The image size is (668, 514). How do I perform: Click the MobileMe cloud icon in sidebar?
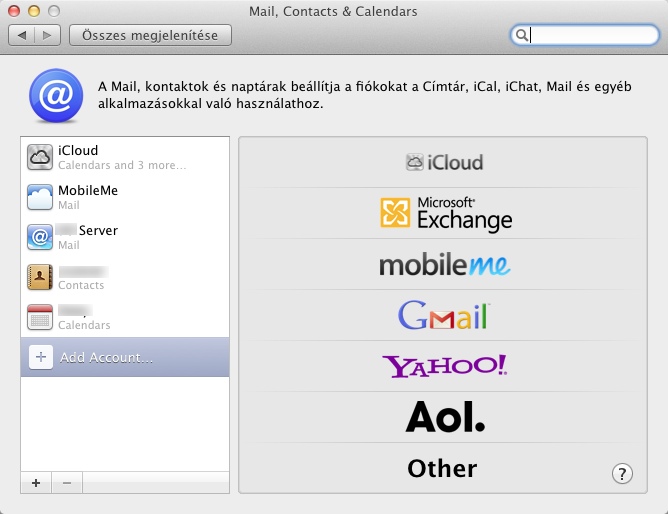click(40, 197)
